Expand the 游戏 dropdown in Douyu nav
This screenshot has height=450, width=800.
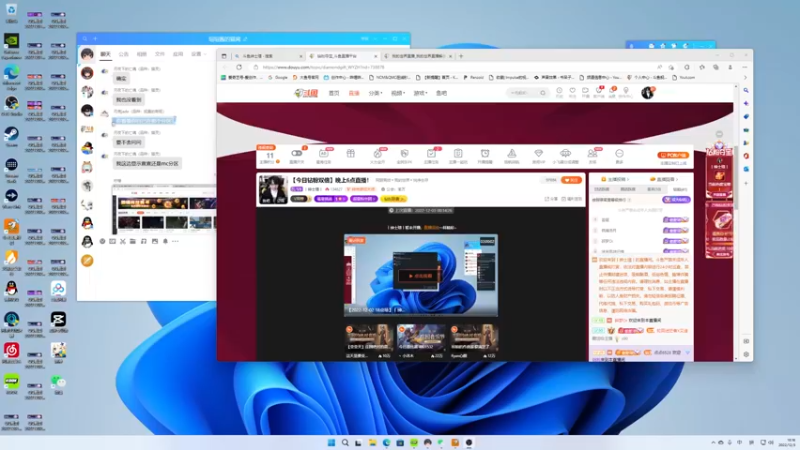(420, 93)
